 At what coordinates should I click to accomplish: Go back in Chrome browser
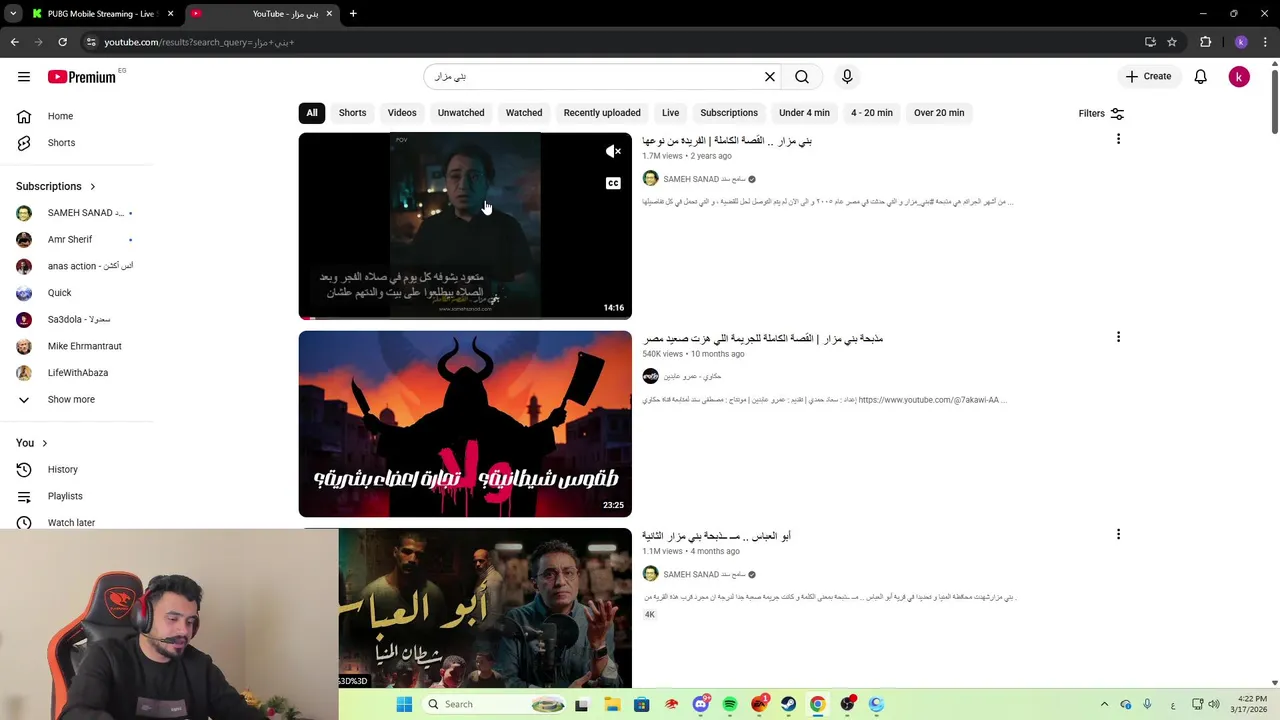(14, 42)
